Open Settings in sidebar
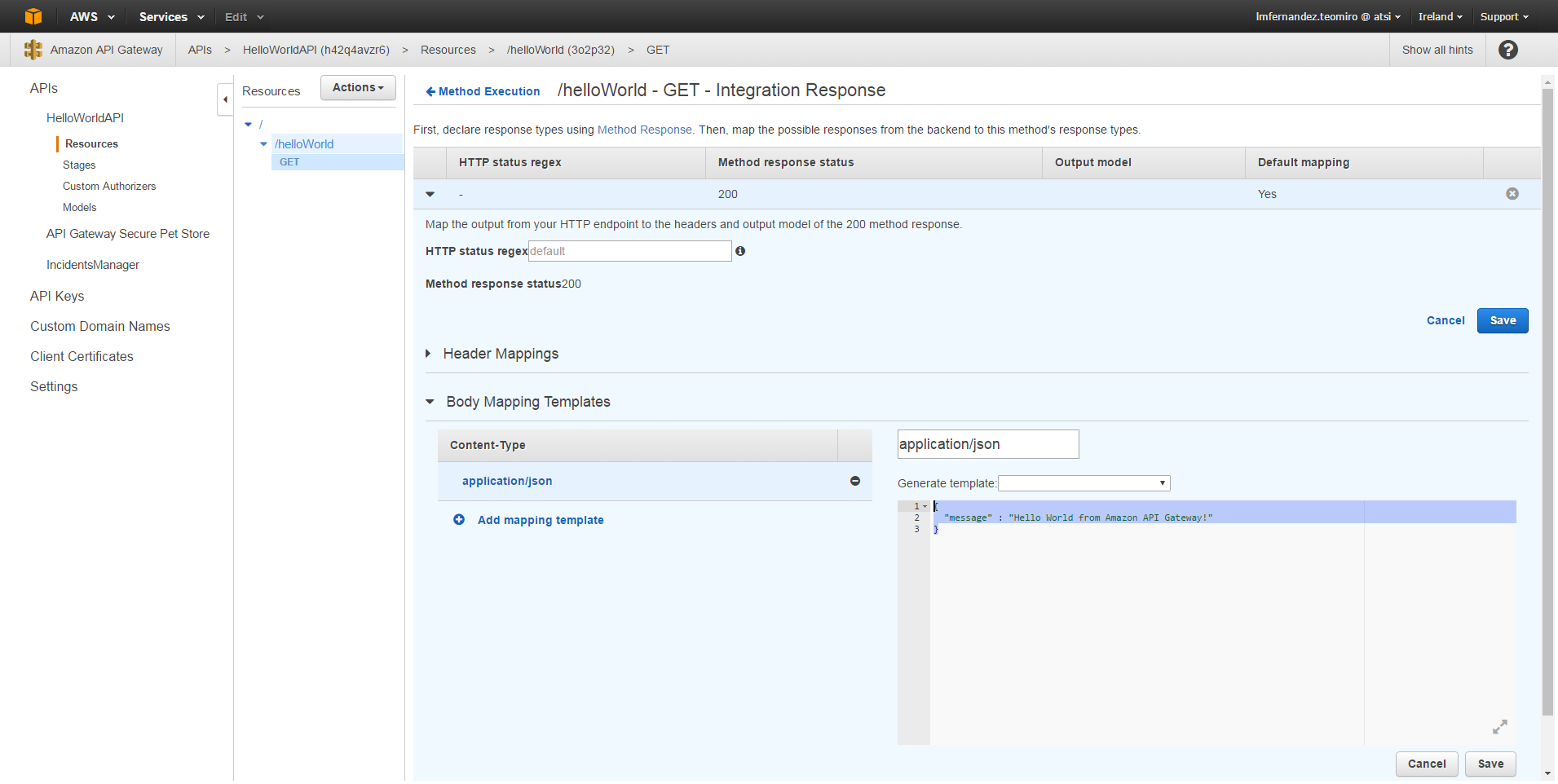This screenshot has width=1558, height=784. click(54, 386)
